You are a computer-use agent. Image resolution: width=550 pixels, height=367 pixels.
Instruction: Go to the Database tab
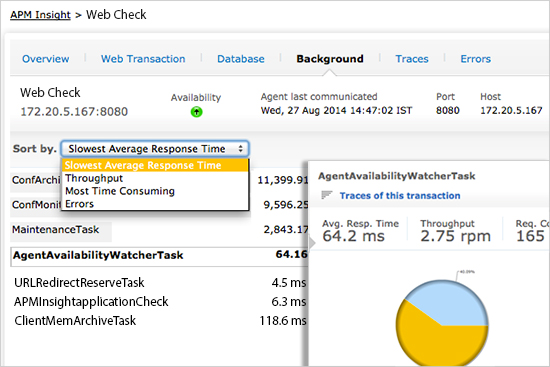(x=241, y=59)
